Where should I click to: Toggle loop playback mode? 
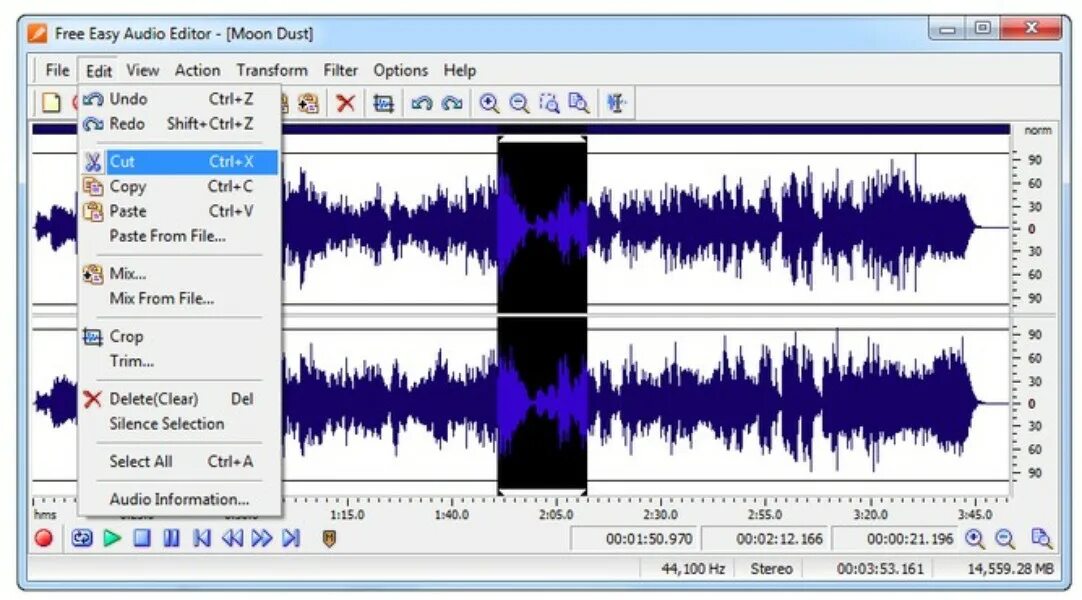click(82, 537)
